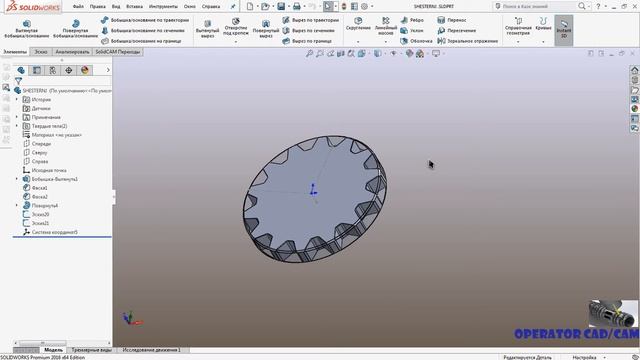
Task: Open Справочная геометрия tool
Action: pos(518,26)
